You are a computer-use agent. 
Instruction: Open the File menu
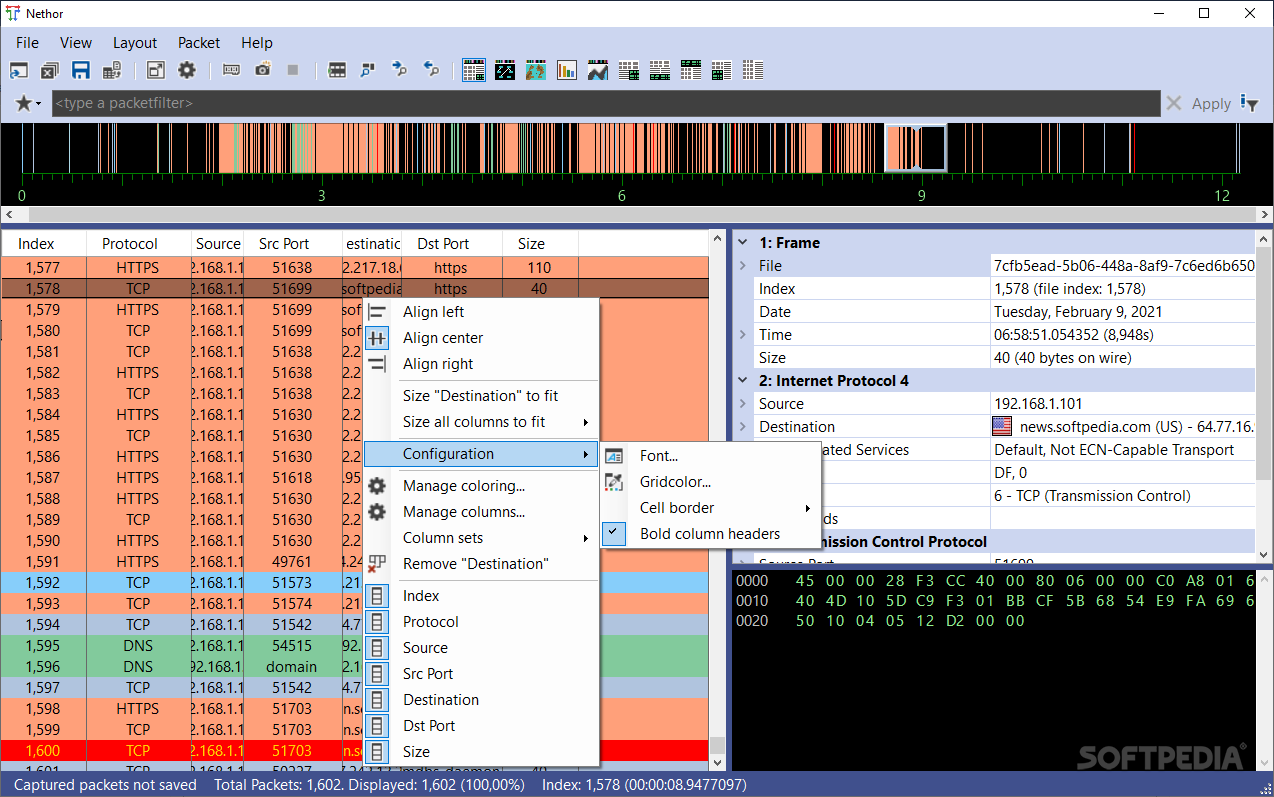(x=27, y=43)
